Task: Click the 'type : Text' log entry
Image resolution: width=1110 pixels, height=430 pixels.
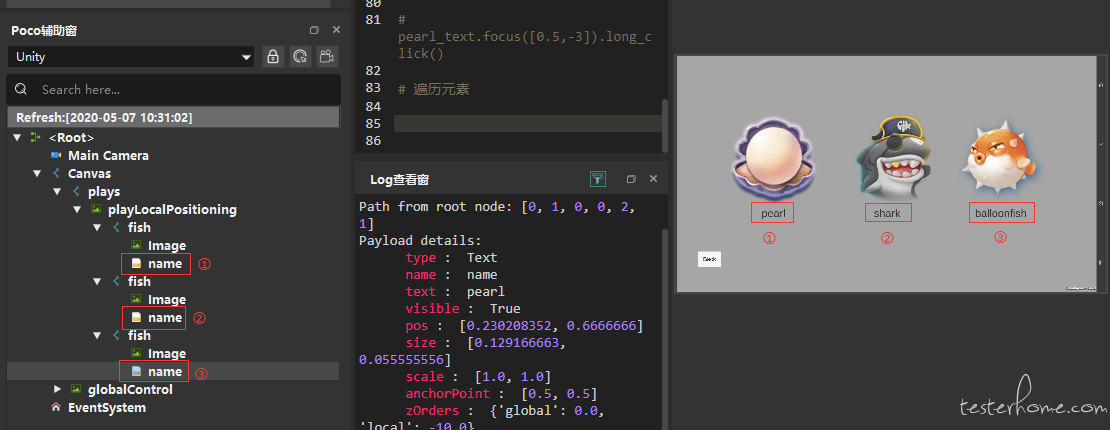Action: (451, 258)
